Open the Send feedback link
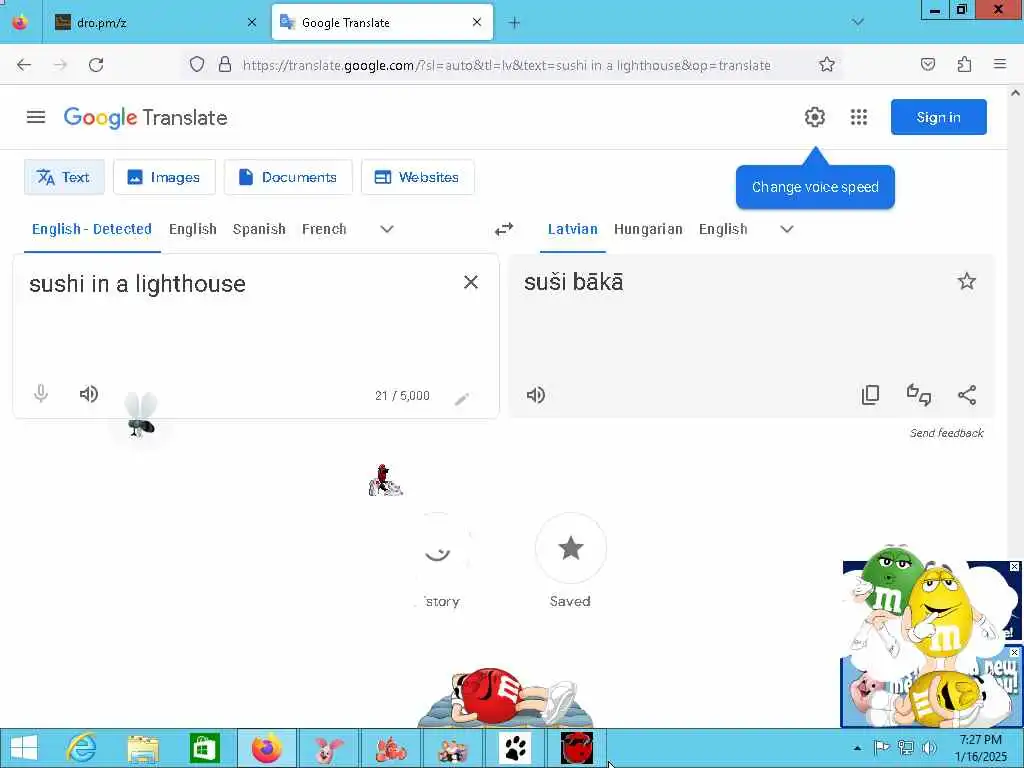1024x768 pixels. tap(946, 433)
